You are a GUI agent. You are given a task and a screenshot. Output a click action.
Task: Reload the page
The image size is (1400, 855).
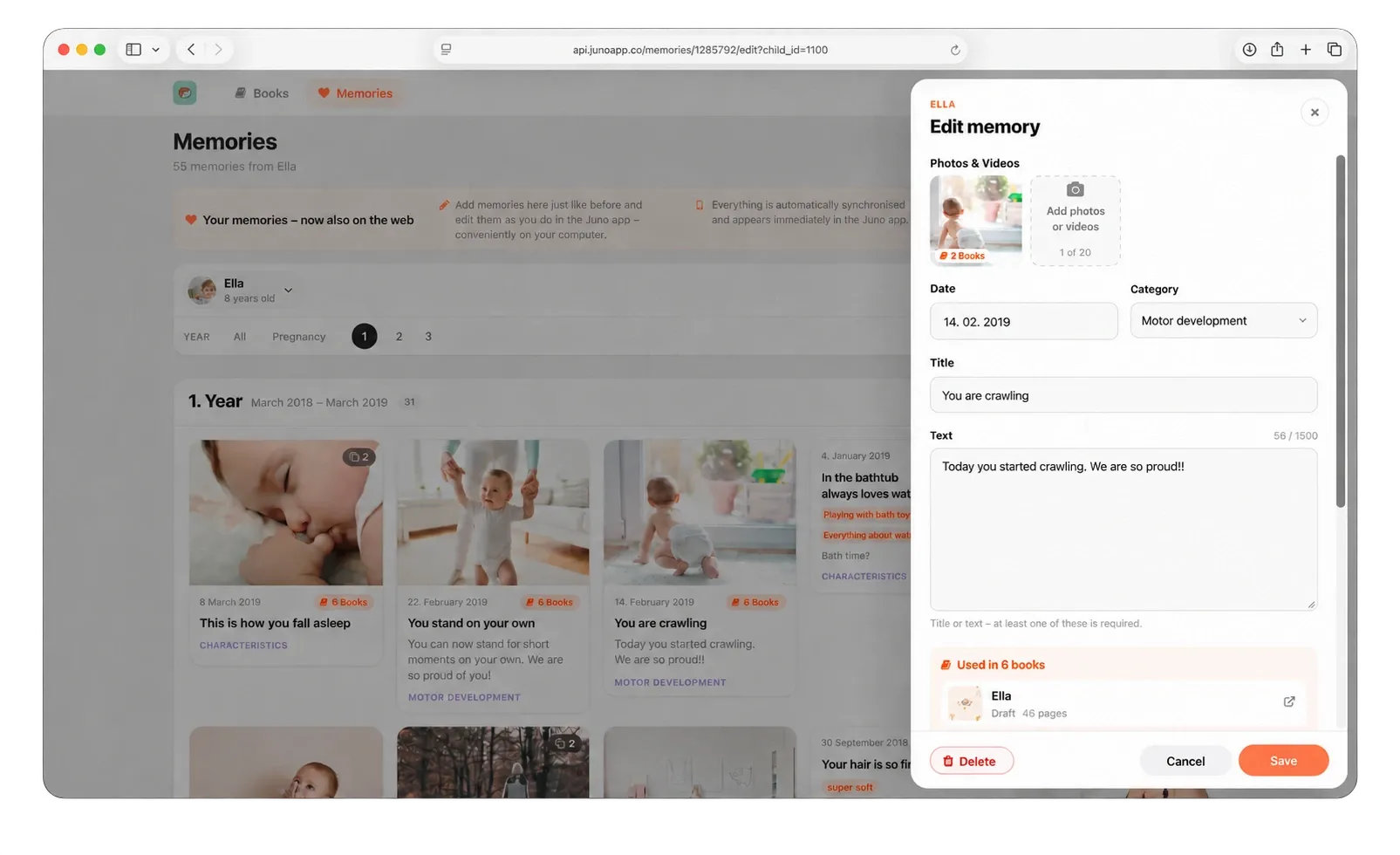tap(955, 50)
